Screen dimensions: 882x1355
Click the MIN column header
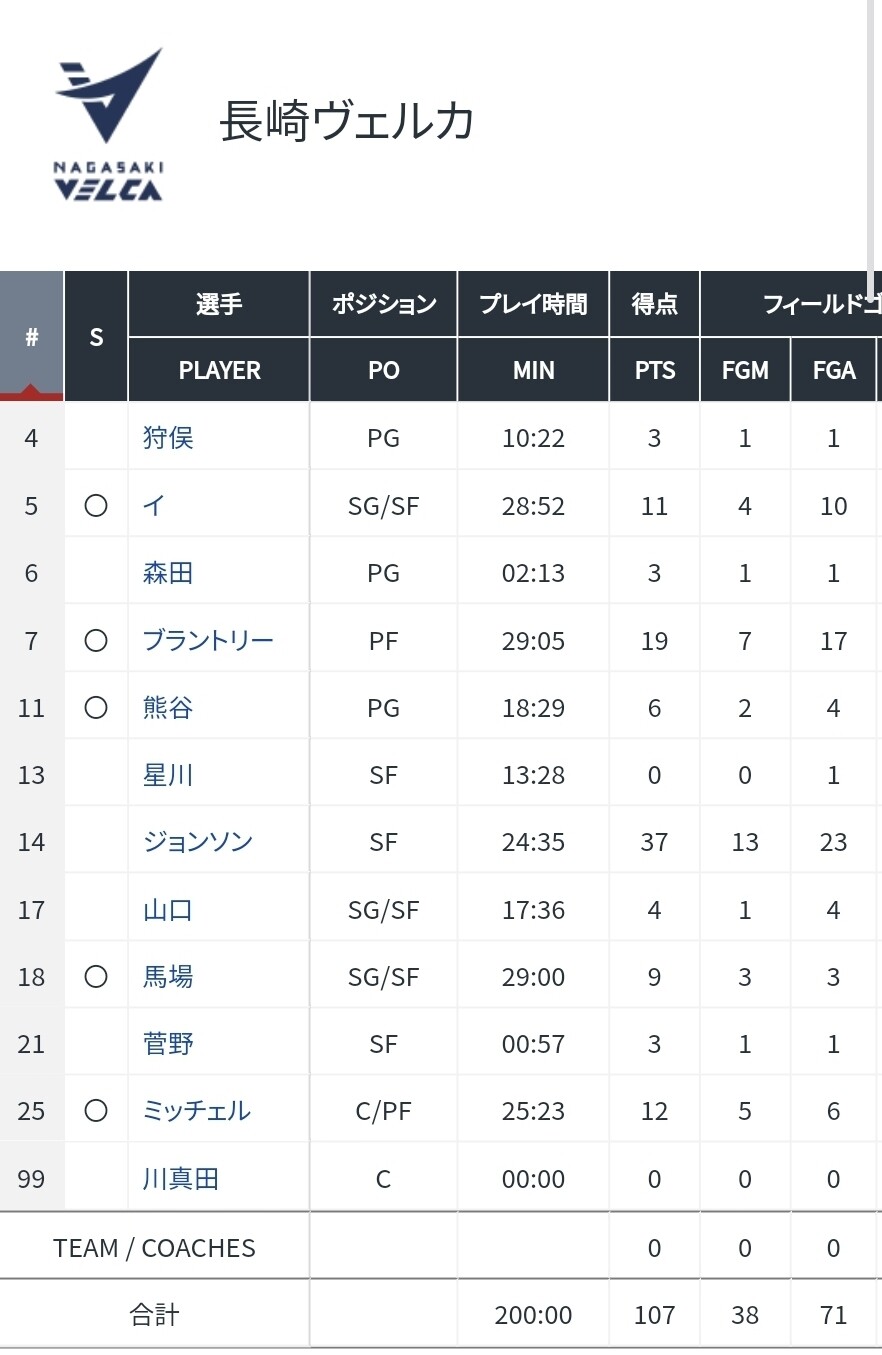click(533, 370)
